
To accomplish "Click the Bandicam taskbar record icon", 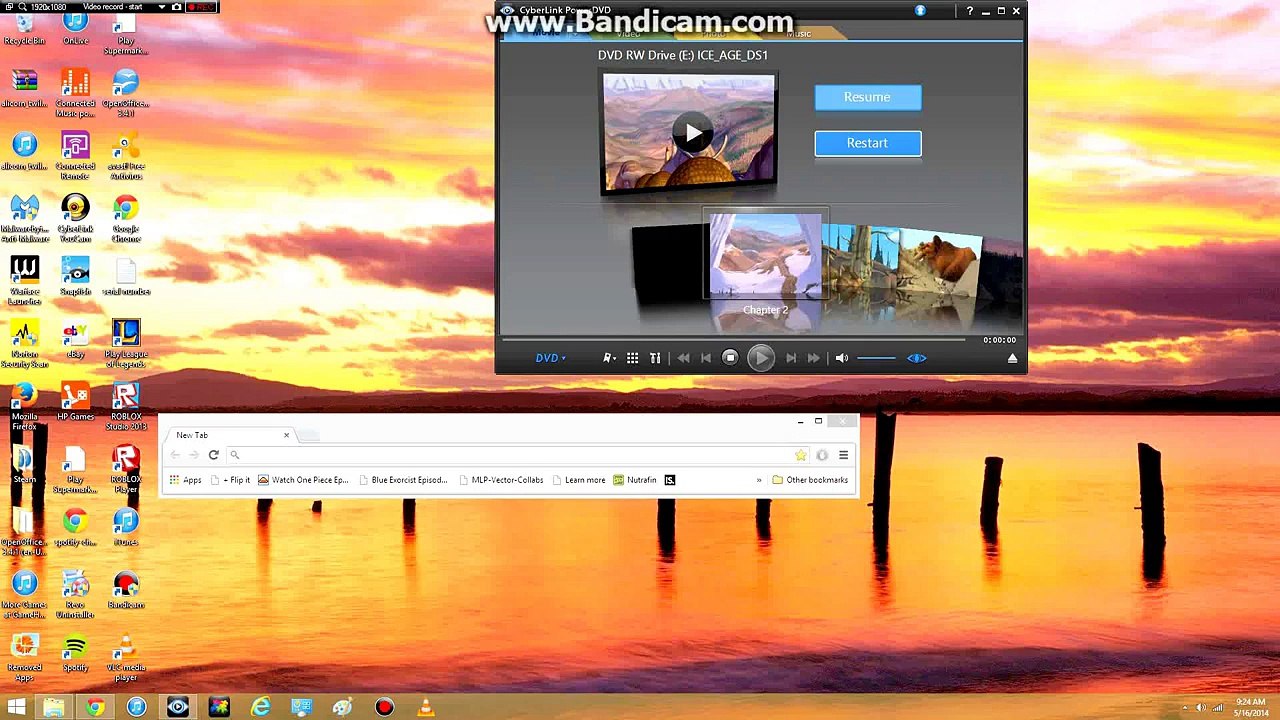I will [384, 707].
